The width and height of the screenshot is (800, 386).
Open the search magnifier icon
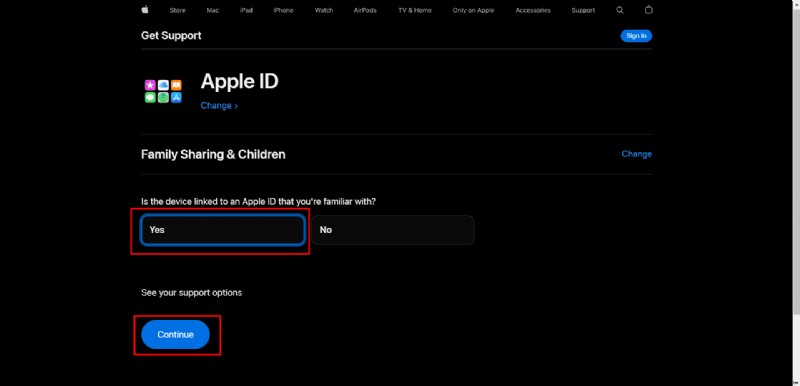tap(619, 10)
